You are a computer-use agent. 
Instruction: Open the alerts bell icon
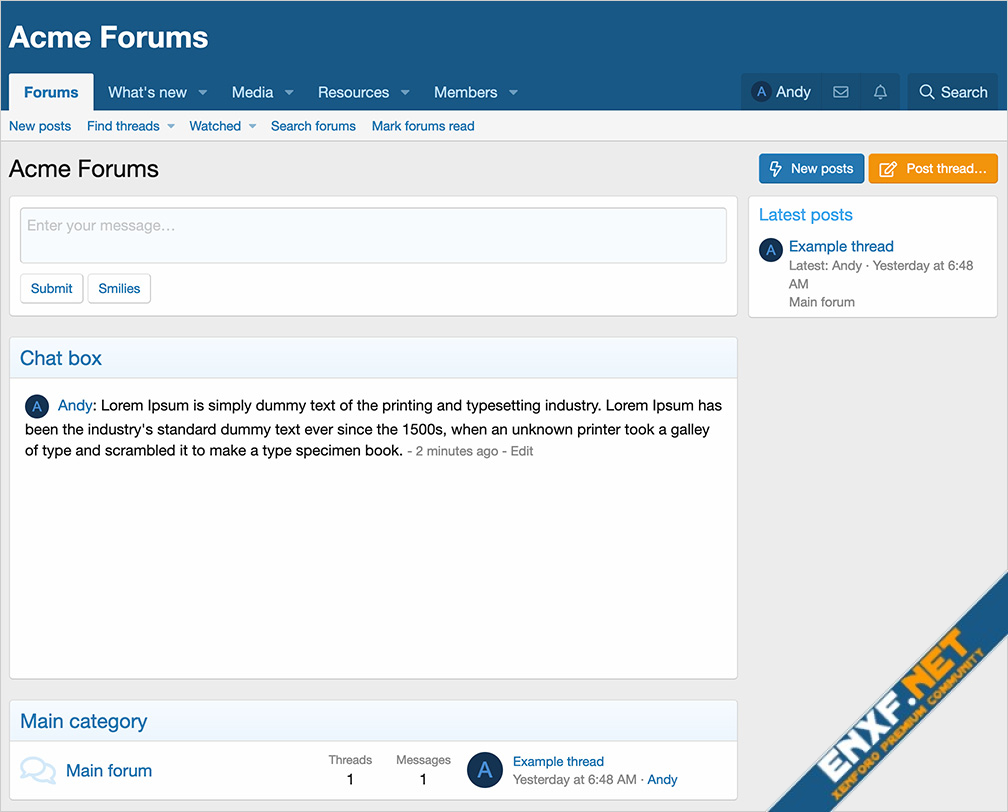(x=880, y=92)
